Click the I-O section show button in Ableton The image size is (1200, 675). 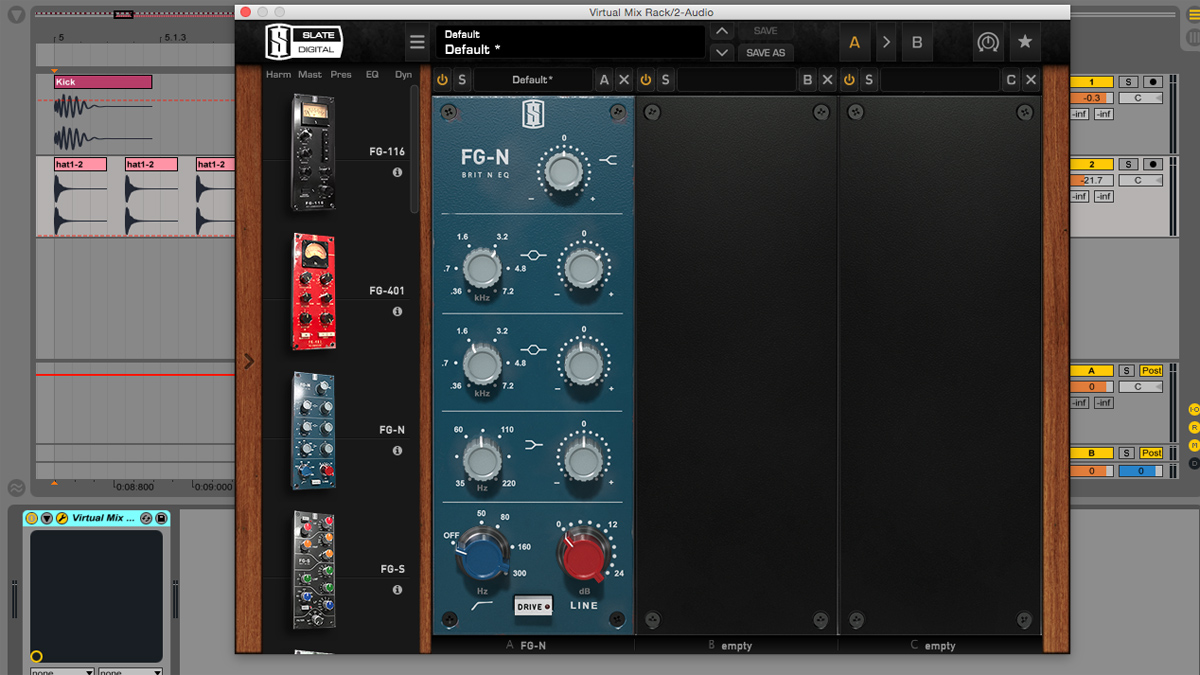(1194, 410)
